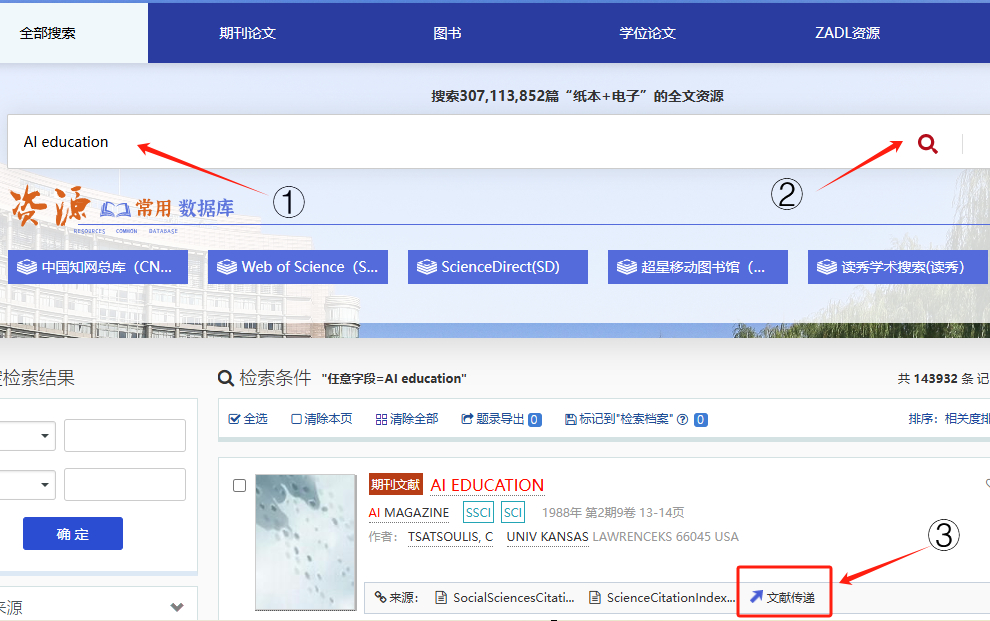Click the AI EDUCATION result cover thumbnail
This screenshot has height=621, width=990.
coord(306,542)
